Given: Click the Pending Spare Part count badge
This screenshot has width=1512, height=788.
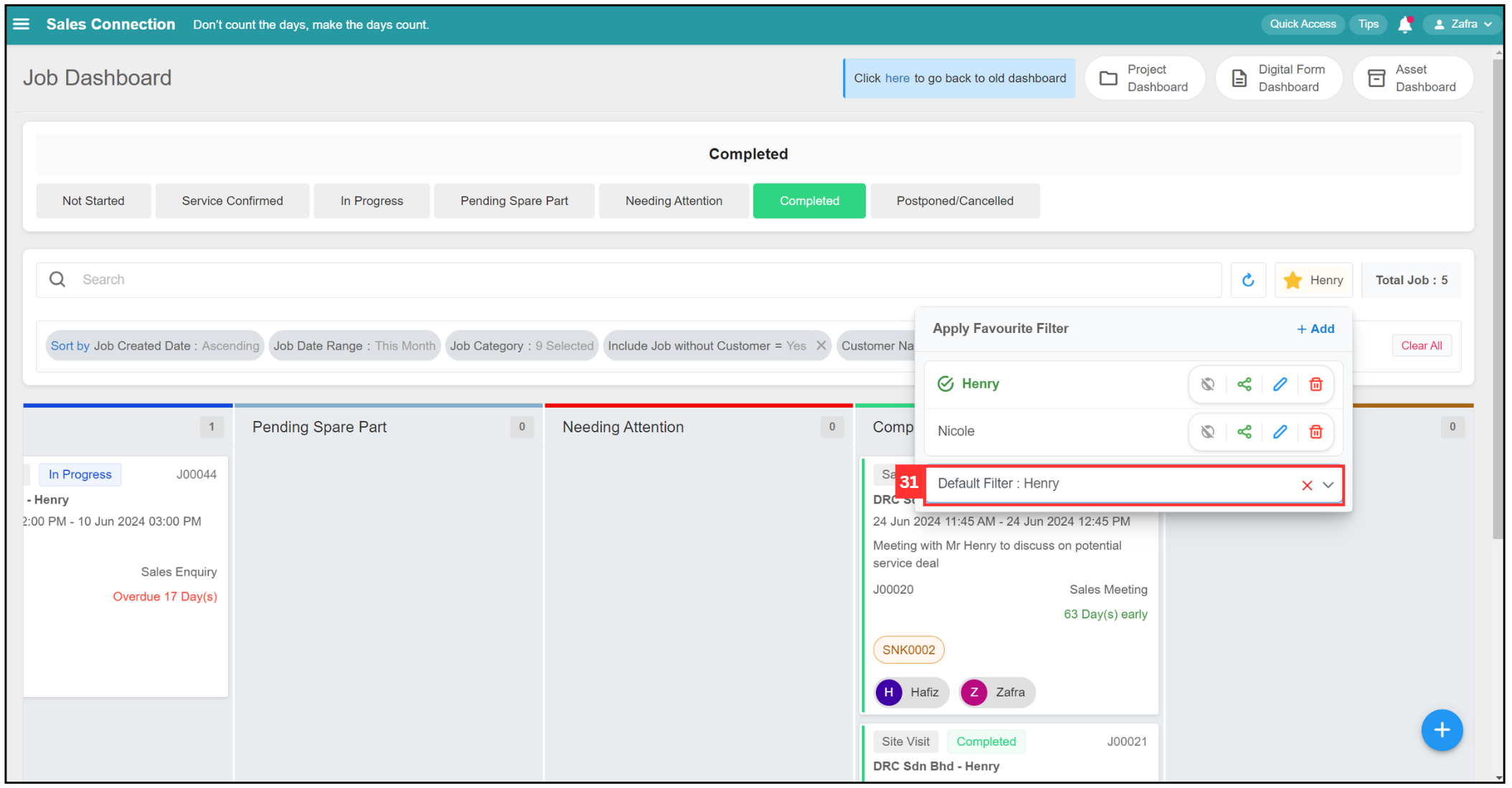Looking at the screenshot, I should pyautogui.click(x=521, y=427).
